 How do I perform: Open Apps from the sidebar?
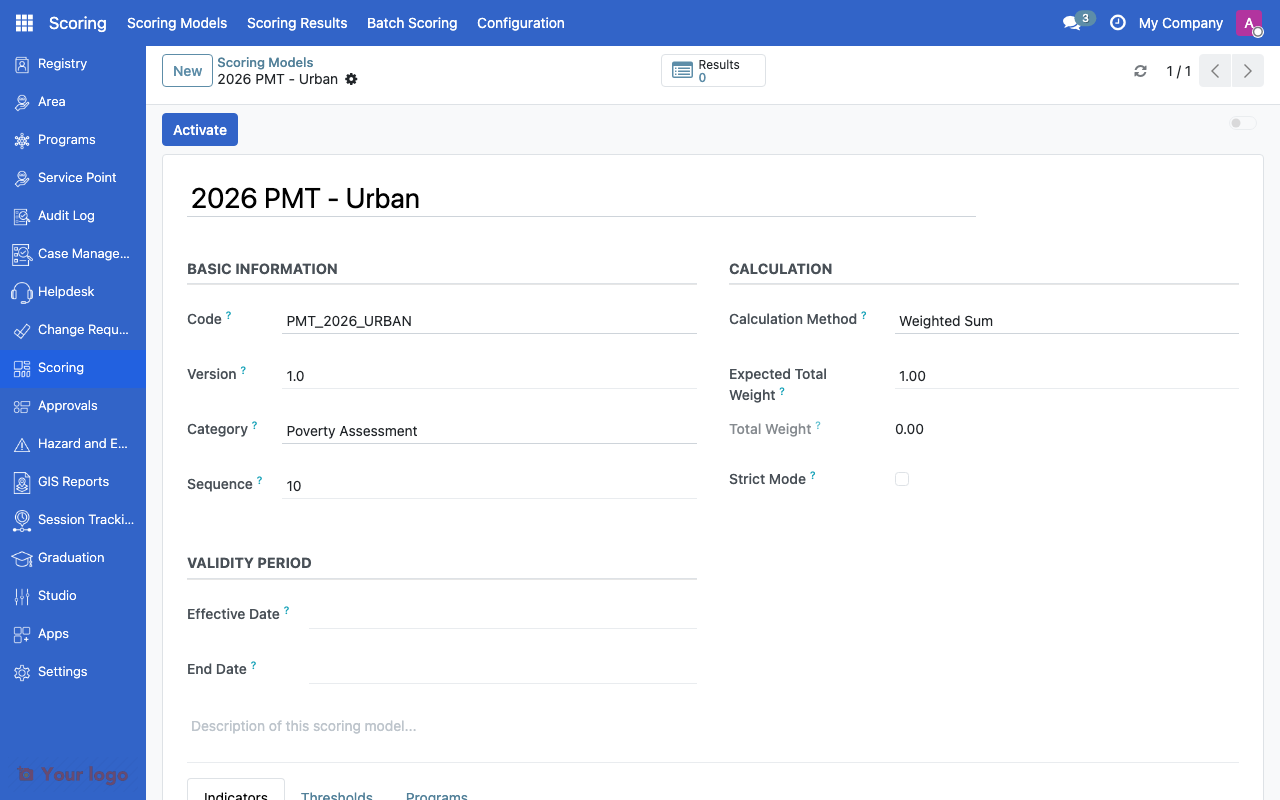click(73, 634)
